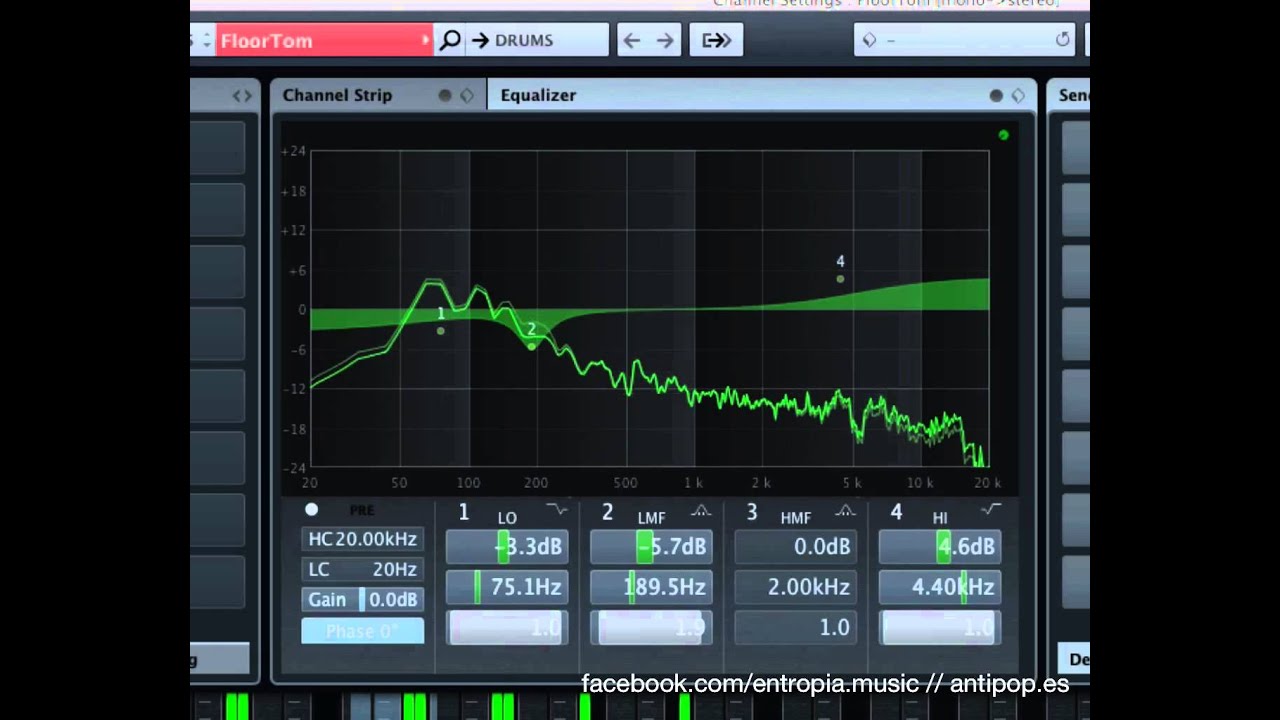This screenshot has width=1280, height=720.
Task: Open the DRUMS output routing selector
Action: tap(537, 40)
